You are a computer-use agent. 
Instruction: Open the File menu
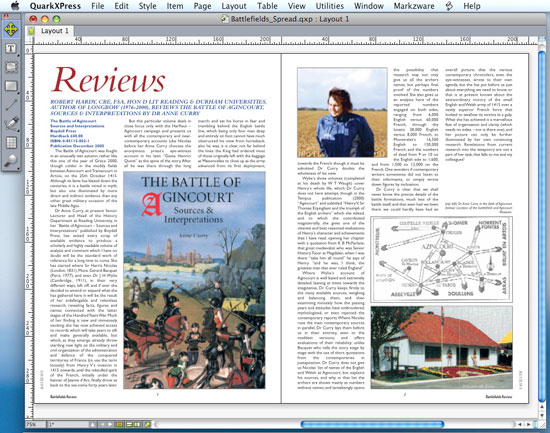coord(98,6)
